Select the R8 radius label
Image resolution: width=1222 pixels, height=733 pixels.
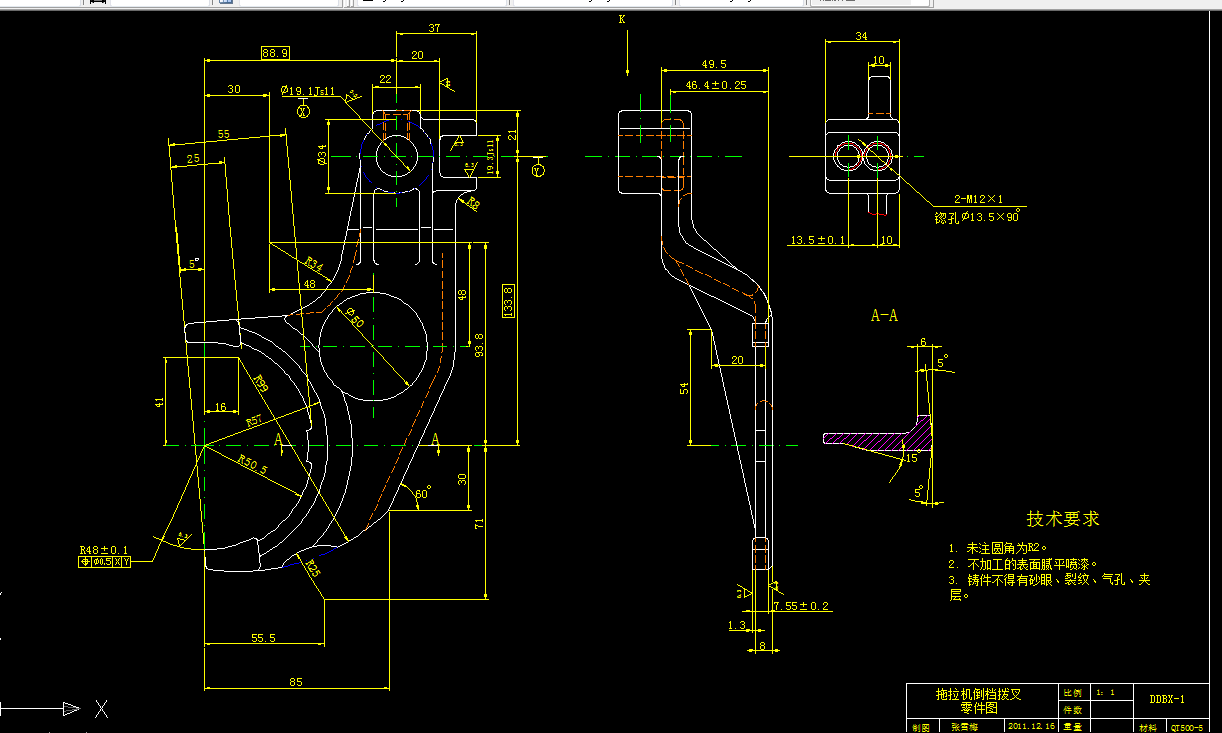click(x=472, y=204)
